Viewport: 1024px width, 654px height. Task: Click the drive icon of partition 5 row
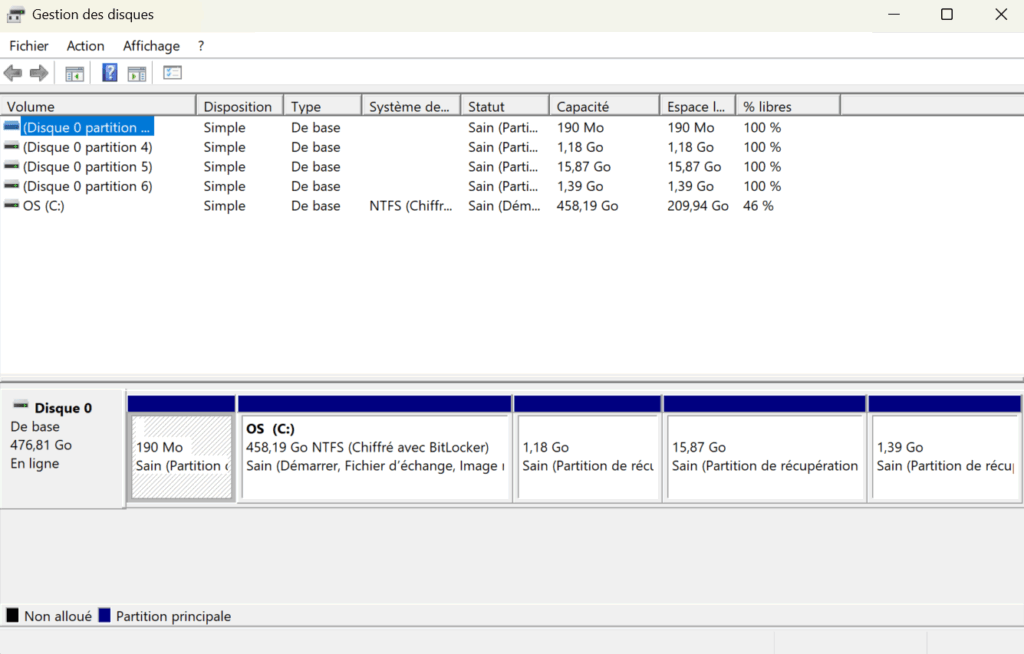12,166
